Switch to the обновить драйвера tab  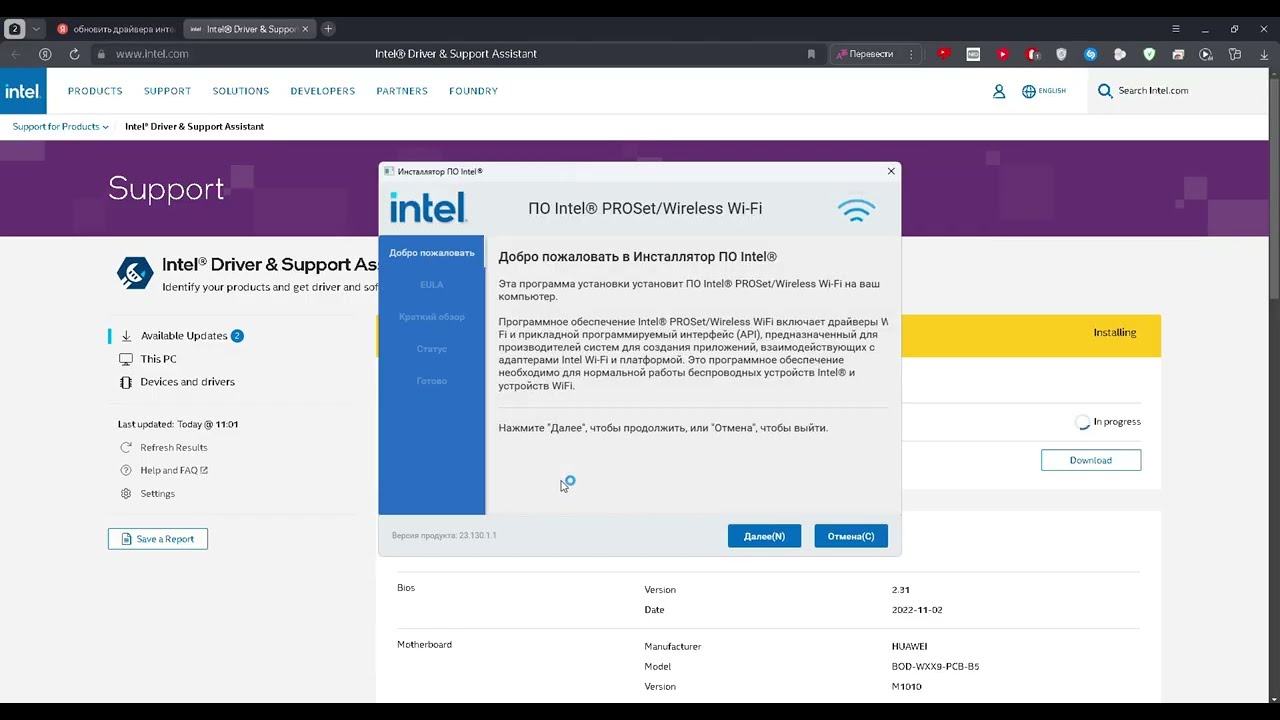(x=115, y=29)
